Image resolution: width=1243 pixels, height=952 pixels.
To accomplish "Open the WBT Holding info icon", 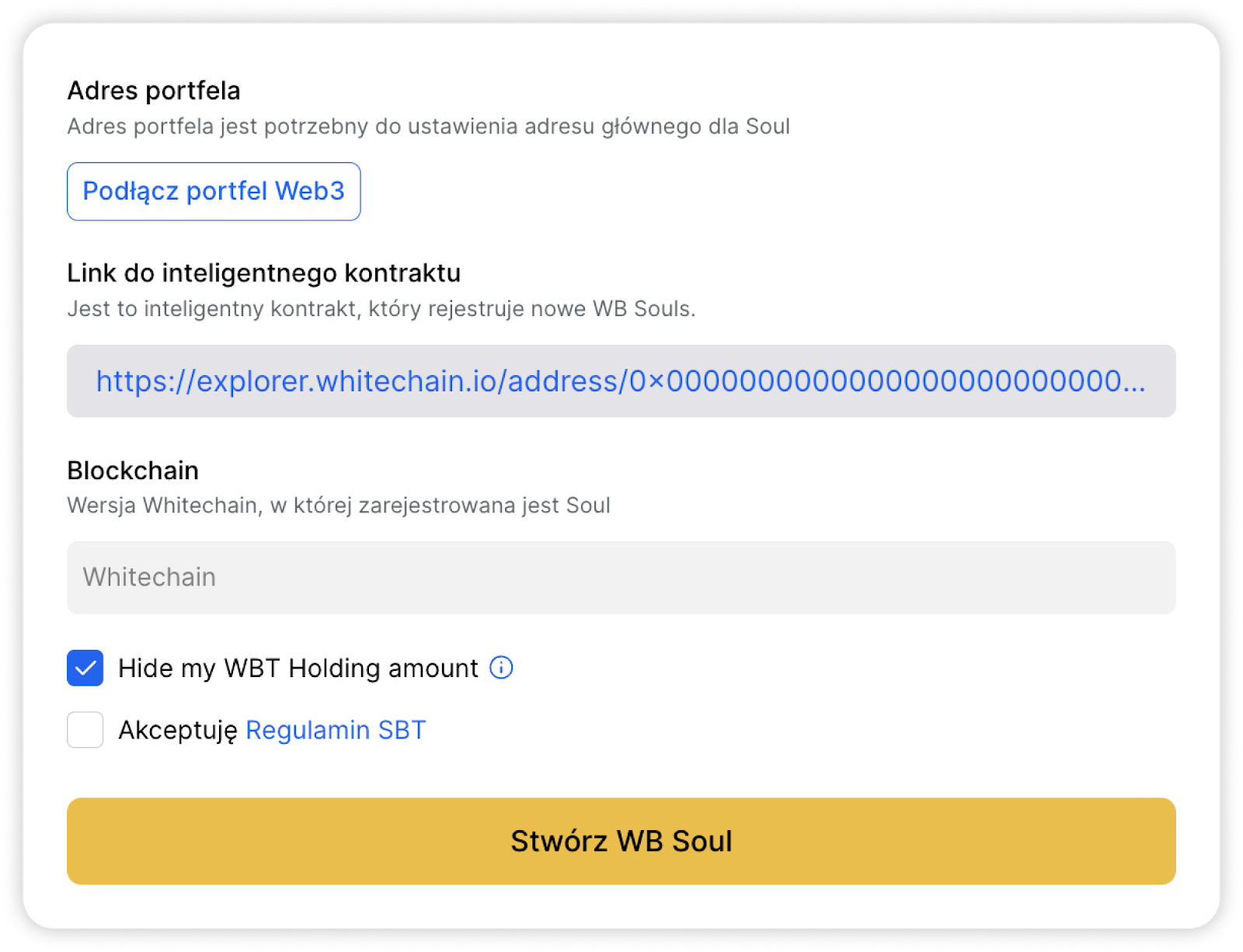I will [x=501, y=668].
